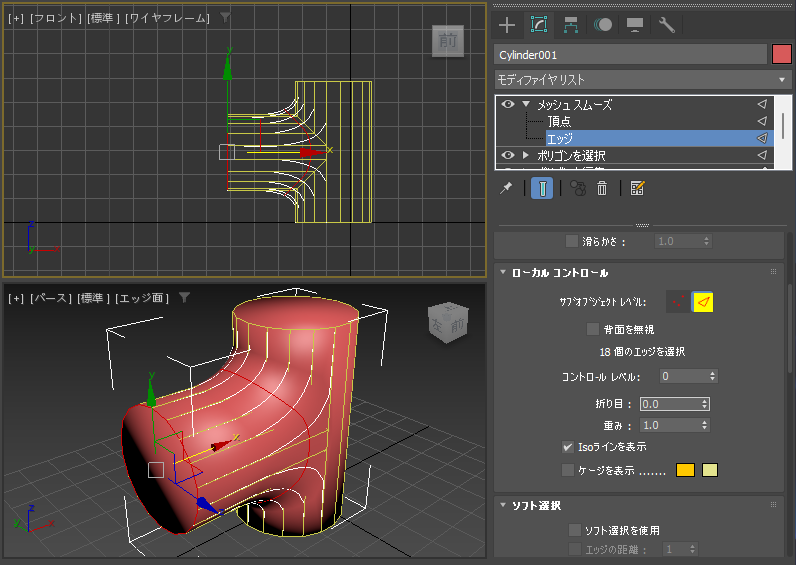Expand the ポリゴンを選択 modifier

[525, 155]
